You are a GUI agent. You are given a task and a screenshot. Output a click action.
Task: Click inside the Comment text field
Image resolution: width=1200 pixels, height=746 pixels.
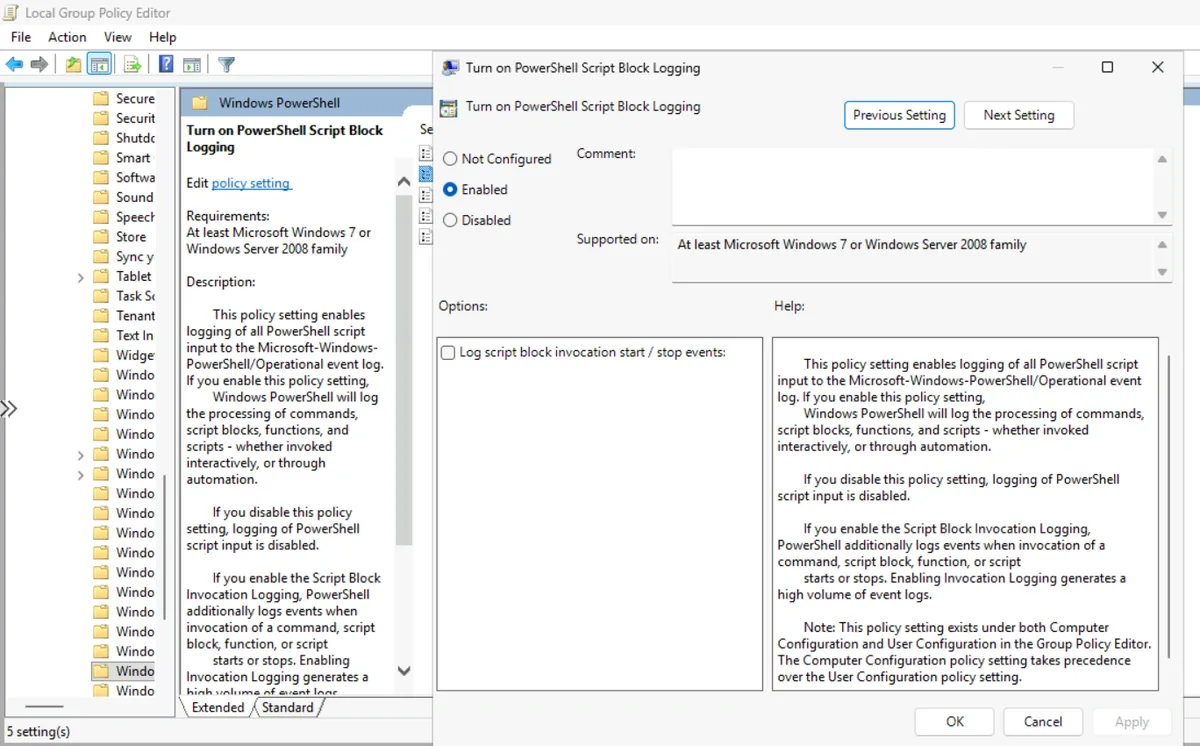(x=911, y=186)
